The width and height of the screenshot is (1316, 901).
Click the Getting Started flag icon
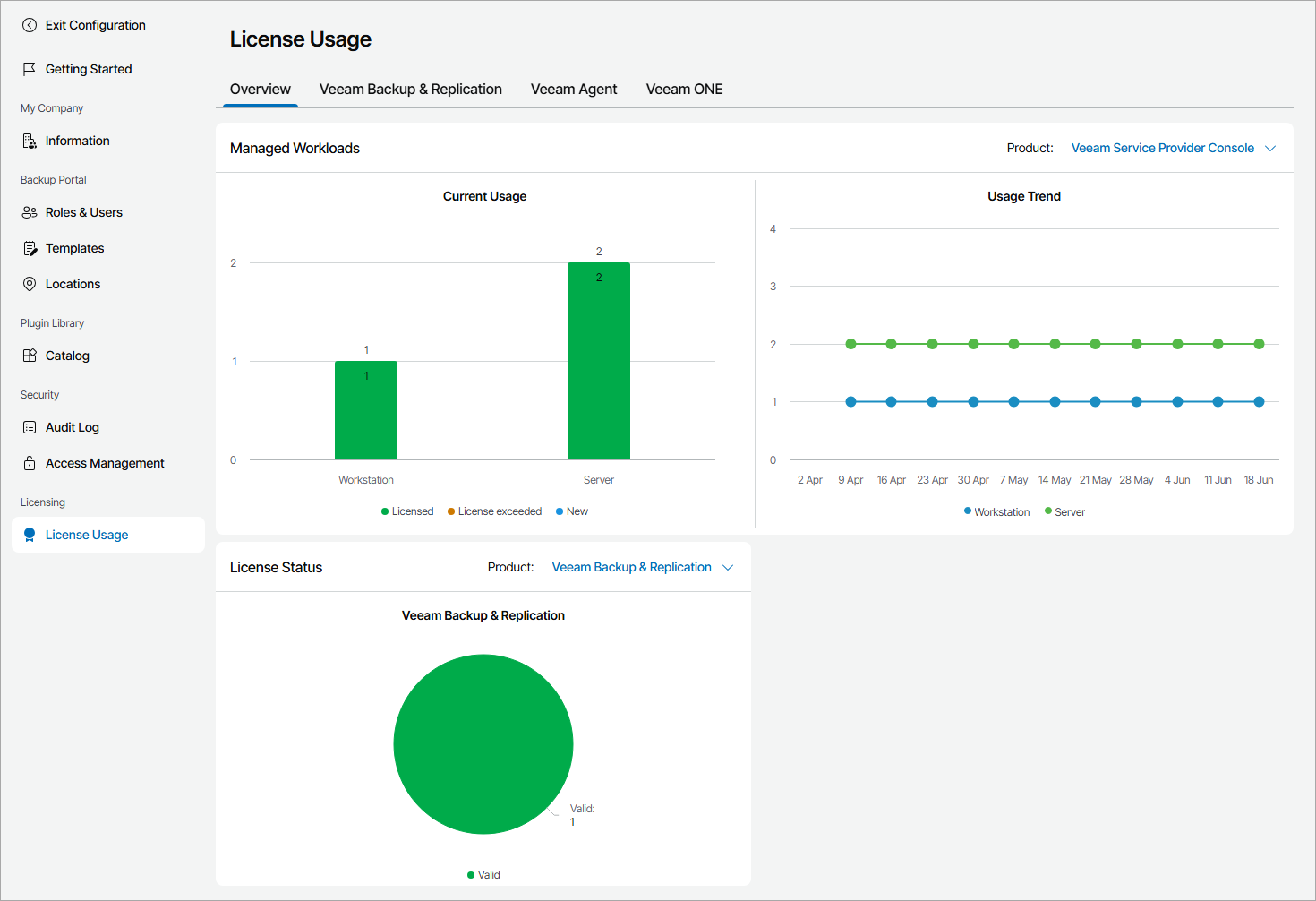pyautogui.click(x=30, y=69)
